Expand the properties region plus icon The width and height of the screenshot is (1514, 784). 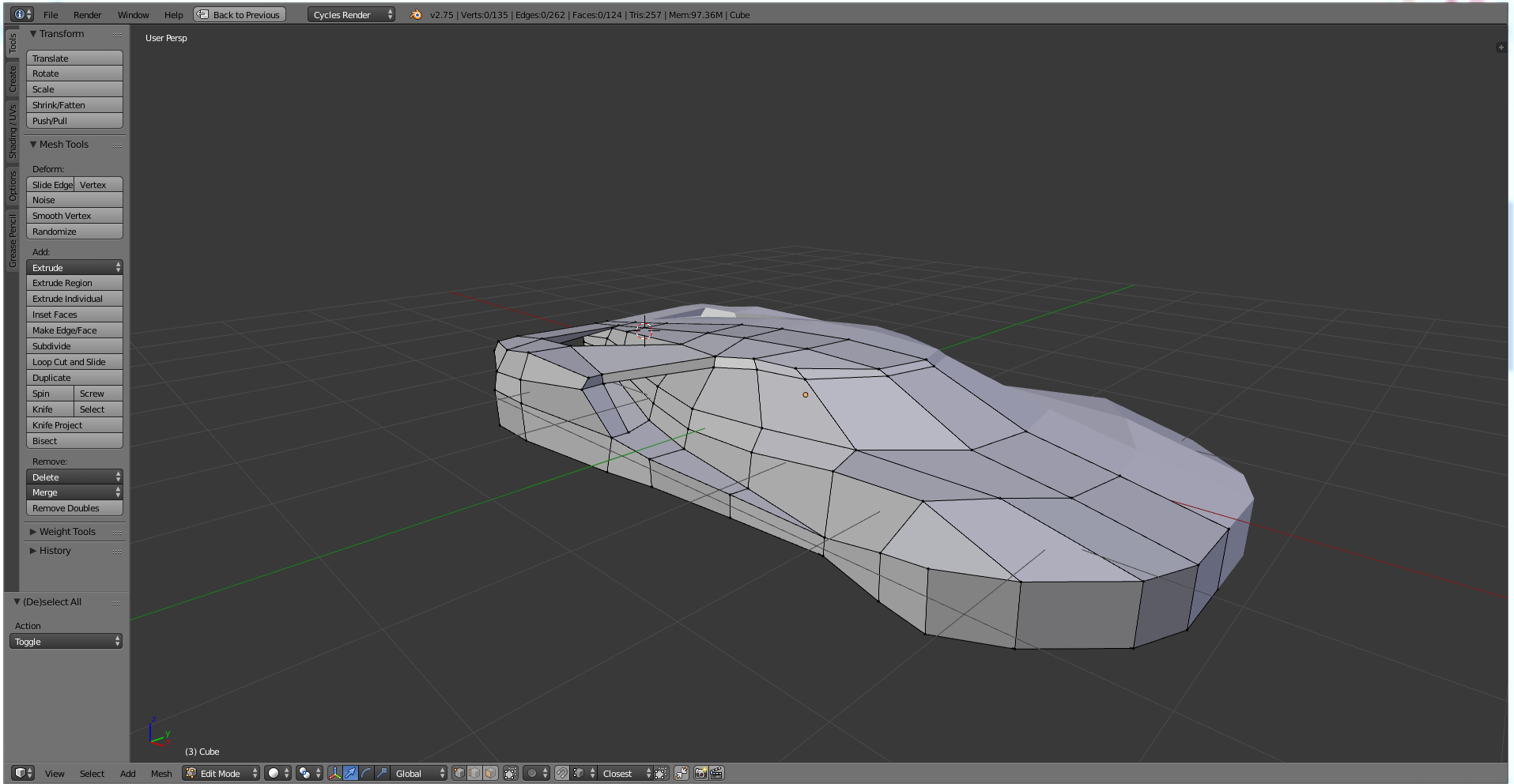[x=1501, y=47]
